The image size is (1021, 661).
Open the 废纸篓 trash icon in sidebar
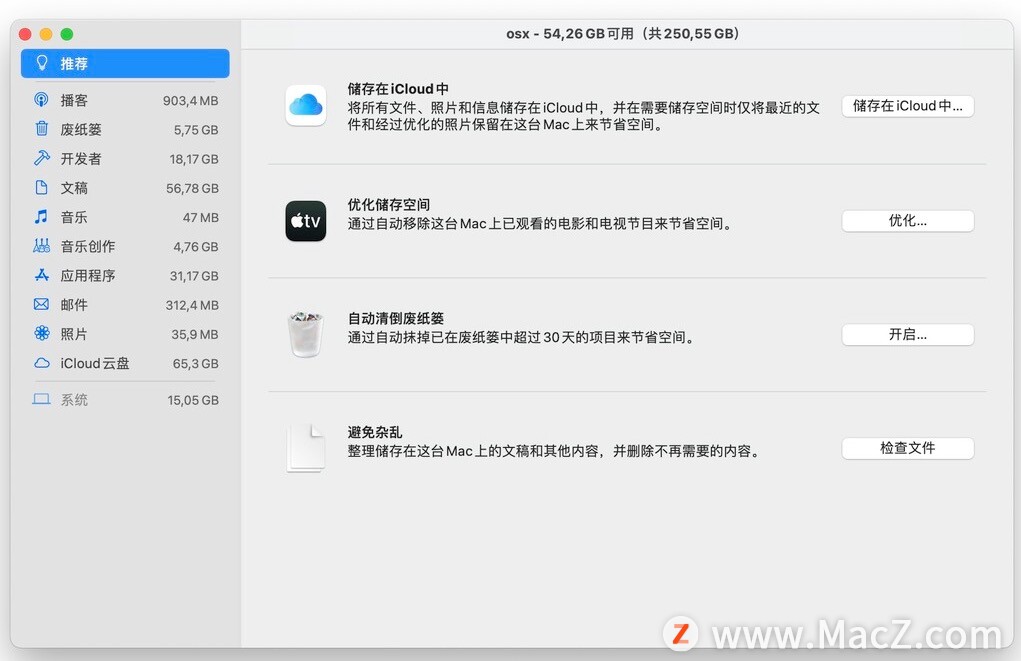[40, 129]
